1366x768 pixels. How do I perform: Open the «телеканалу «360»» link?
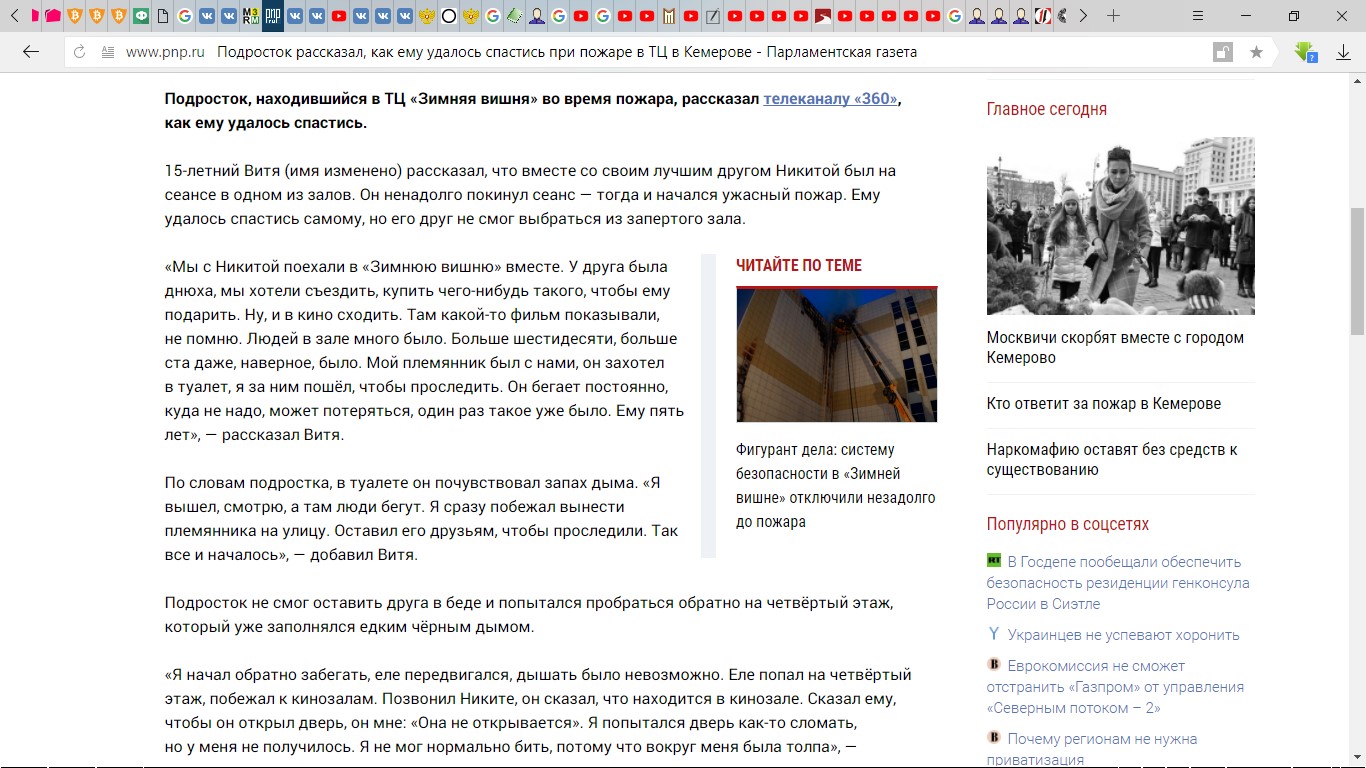830,99
